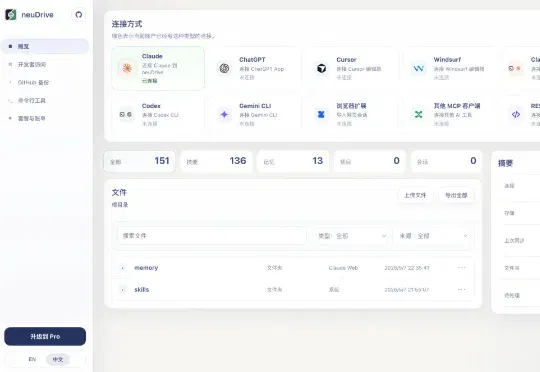This screenshot has width=540, height=372.
Task: Click the blue 浏览器扩展 puzzle icon
Action: click(x=321, y=114)
